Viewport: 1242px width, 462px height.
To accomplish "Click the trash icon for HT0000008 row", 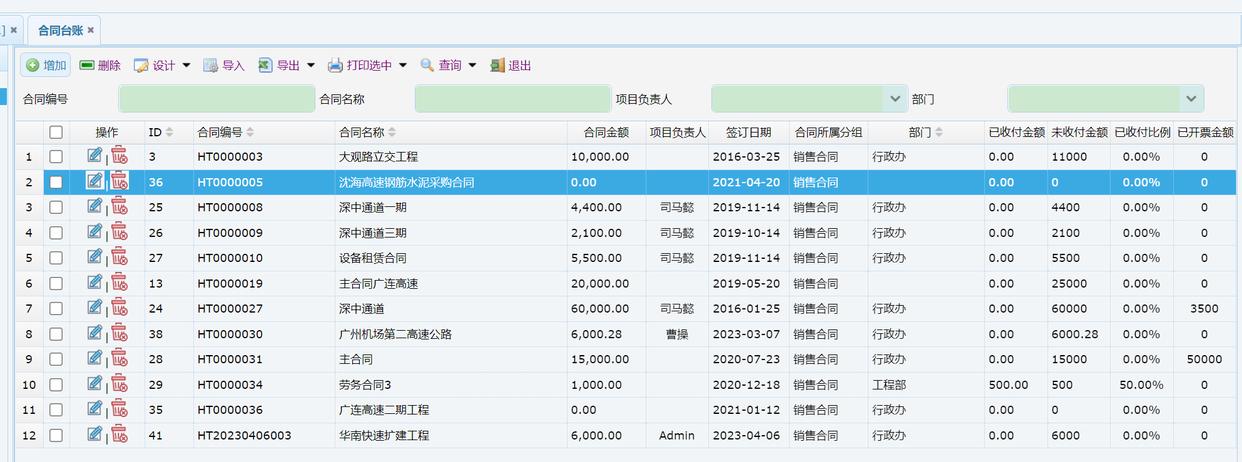I will (119, 207).
